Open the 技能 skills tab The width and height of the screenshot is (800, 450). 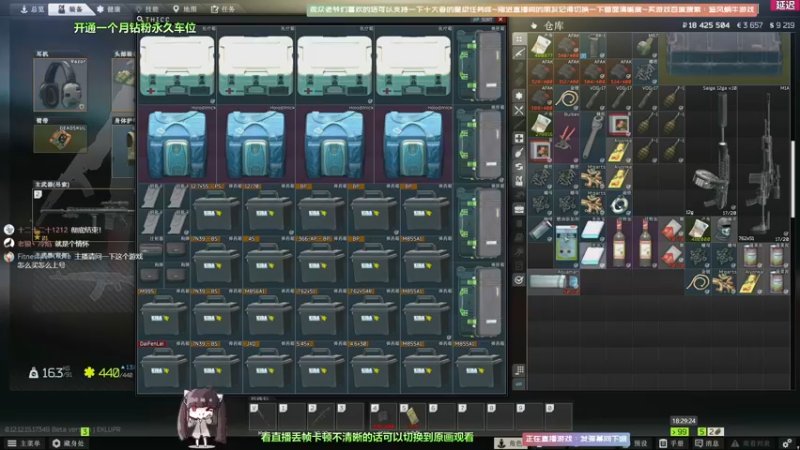(x=147, y=9)
